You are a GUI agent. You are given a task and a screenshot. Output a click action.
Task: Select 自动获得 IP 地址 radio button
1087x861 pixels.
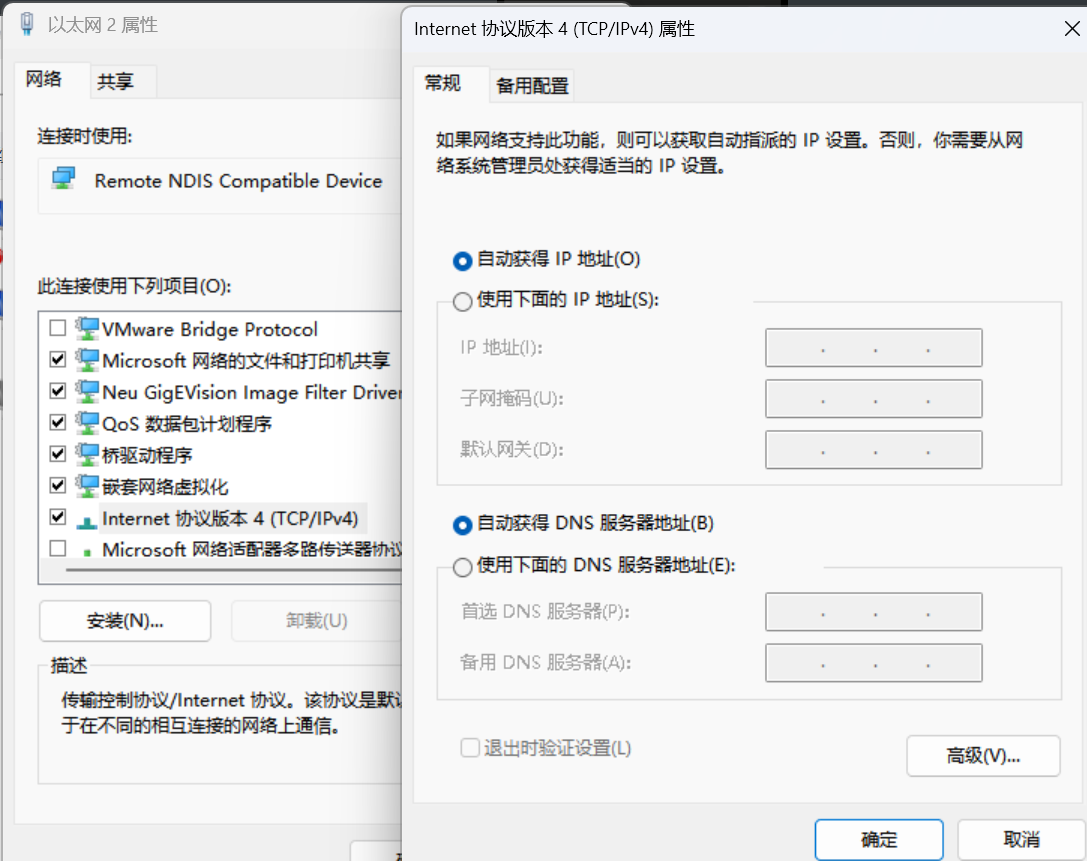462,261
